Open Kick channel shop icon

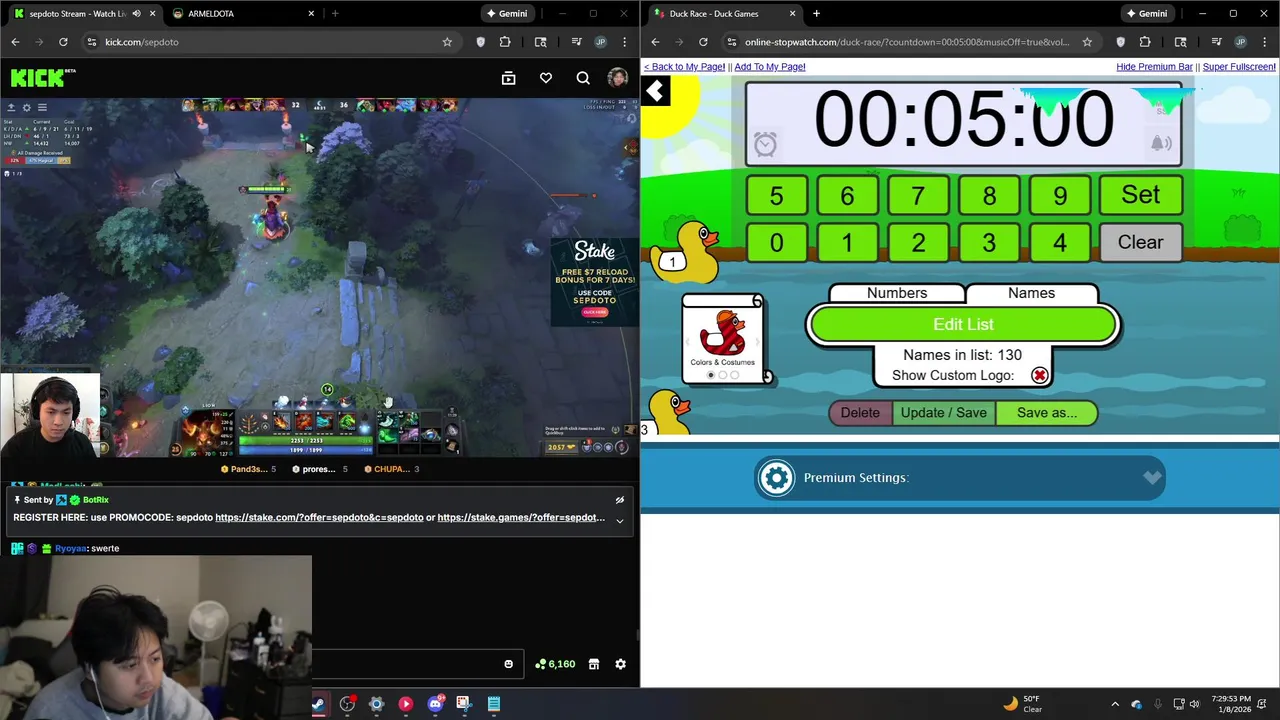click(x=593, y=664)
